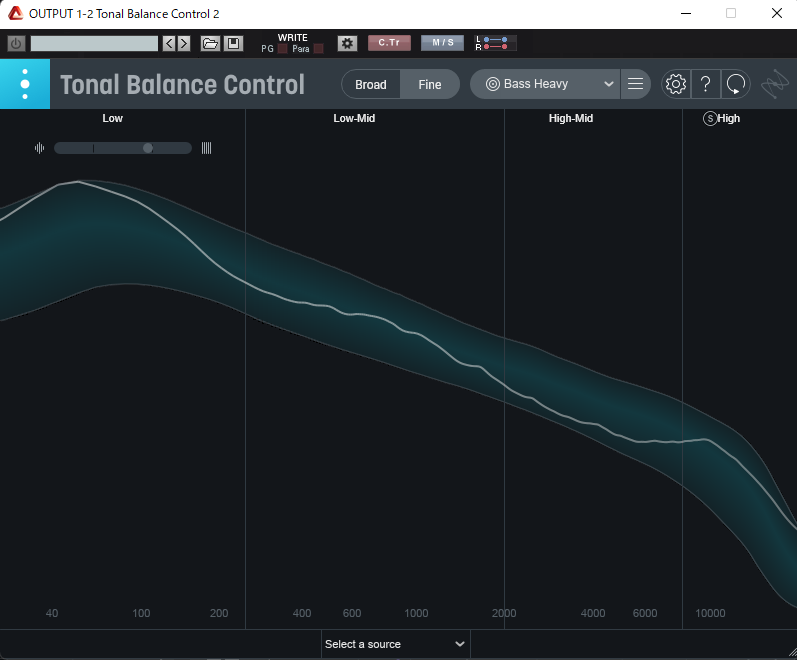This screenshot has height=660, width=797.
Task: Go to previous preset arrow
Action: coord(169,44)
